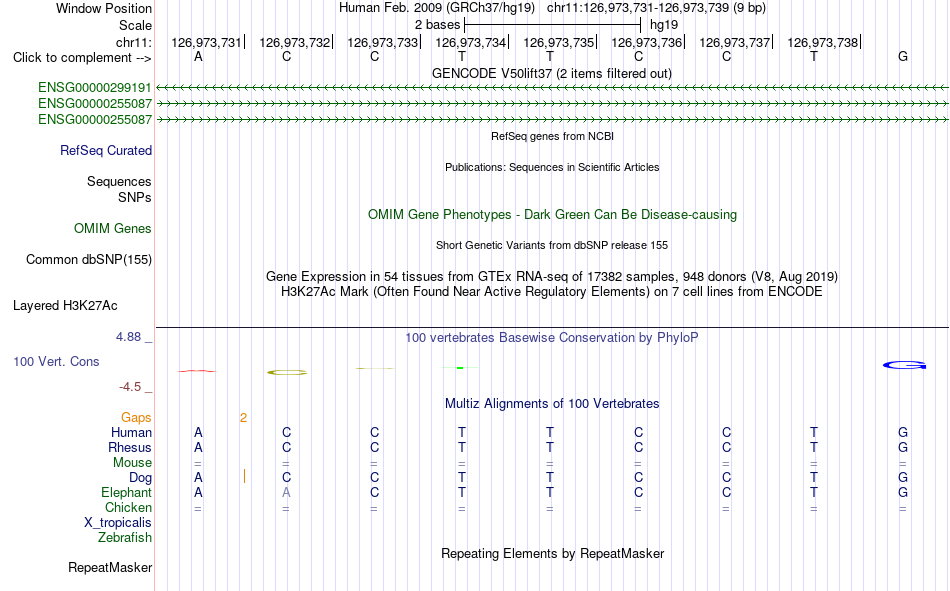Click 'Repeating Elements by RepeatMasker' title
This screenshot has width=950, height=591.
(x=553, y=553)
